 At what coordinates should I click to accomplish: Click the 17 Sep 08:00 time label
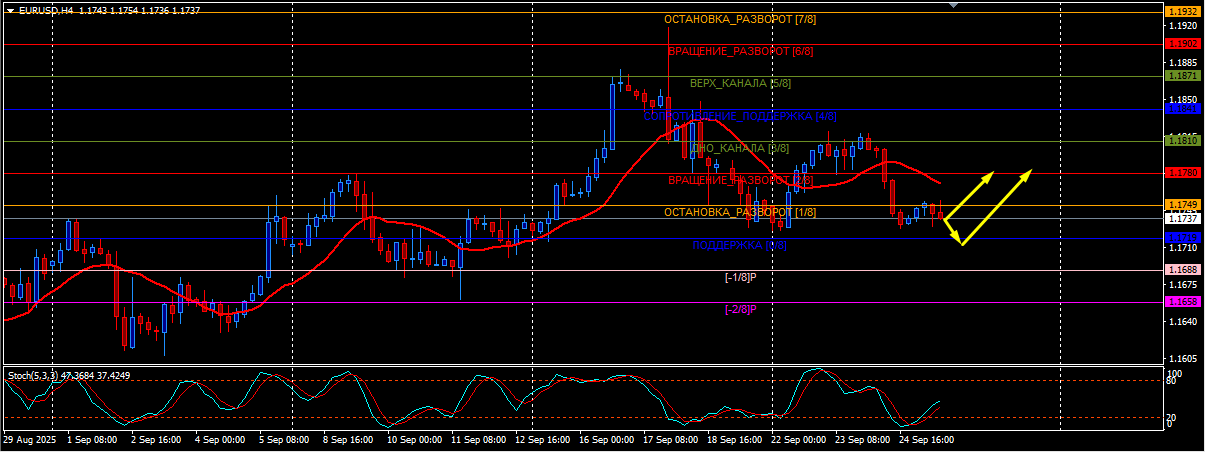(x=670, y=439)
